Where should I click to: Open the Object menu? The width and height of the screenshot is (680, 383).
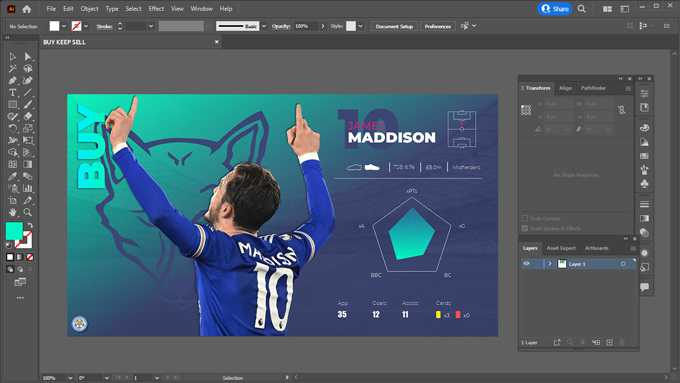(89, 9)
